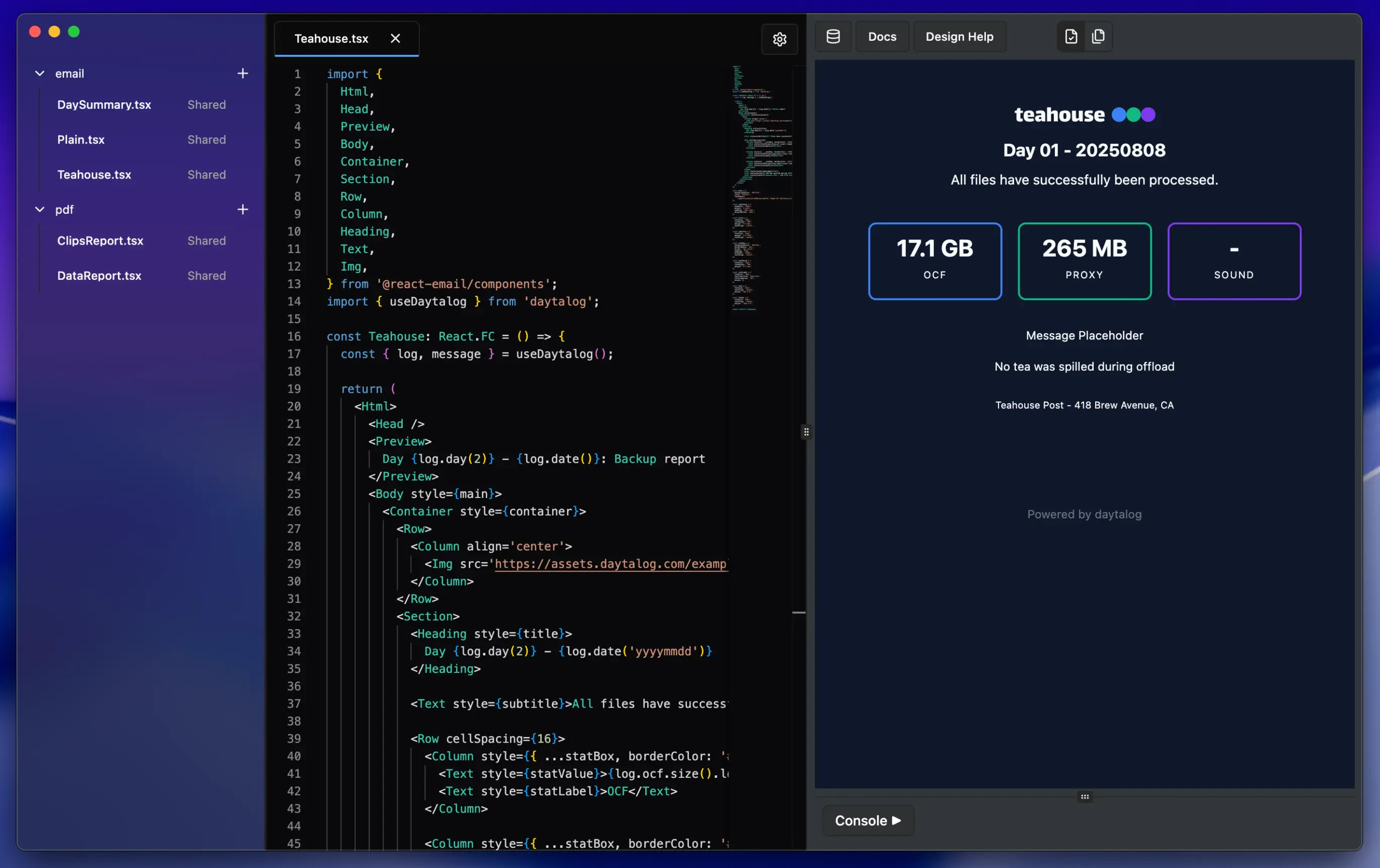Click the editor-preview split handle
1380x868 pixels.
point(806,431)
